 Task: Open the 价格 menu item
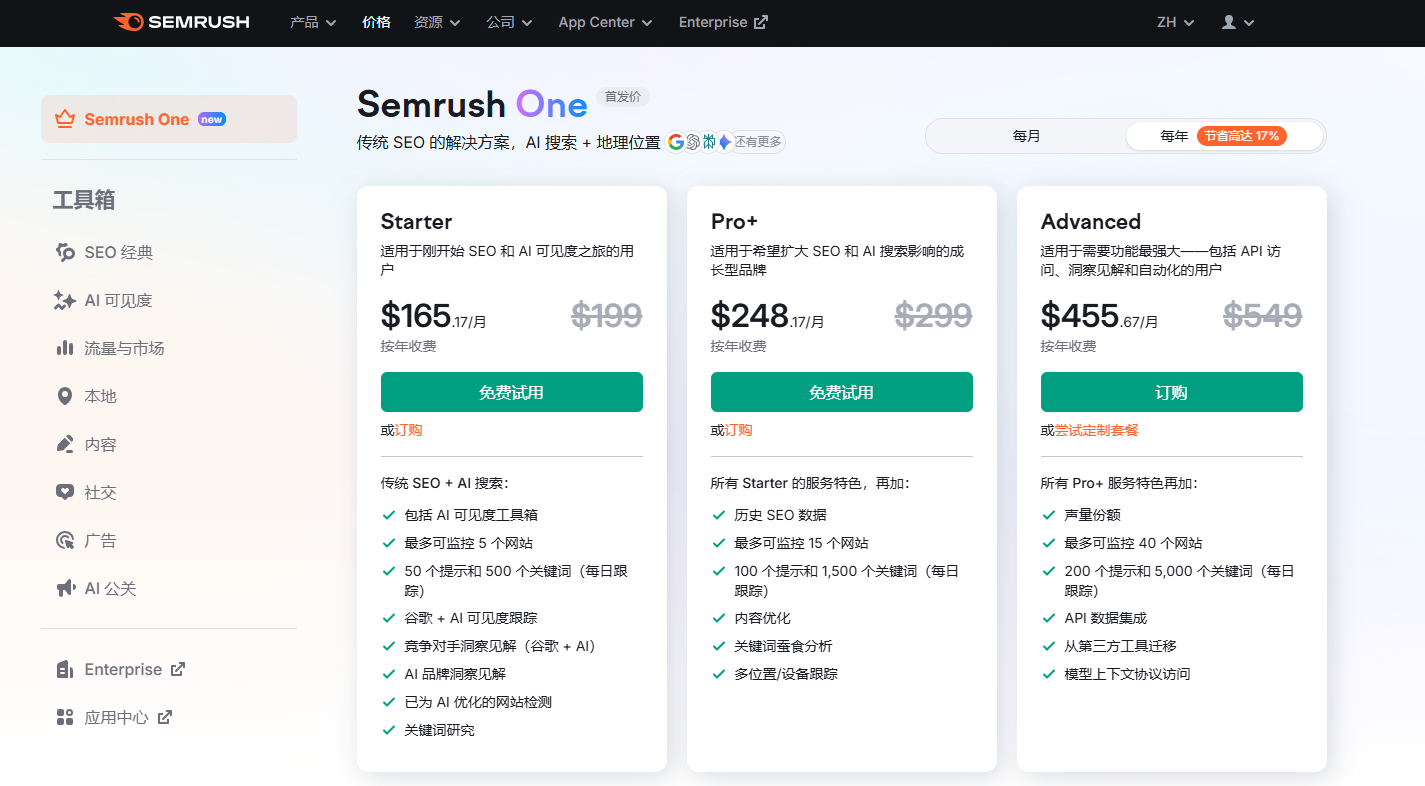376,22
